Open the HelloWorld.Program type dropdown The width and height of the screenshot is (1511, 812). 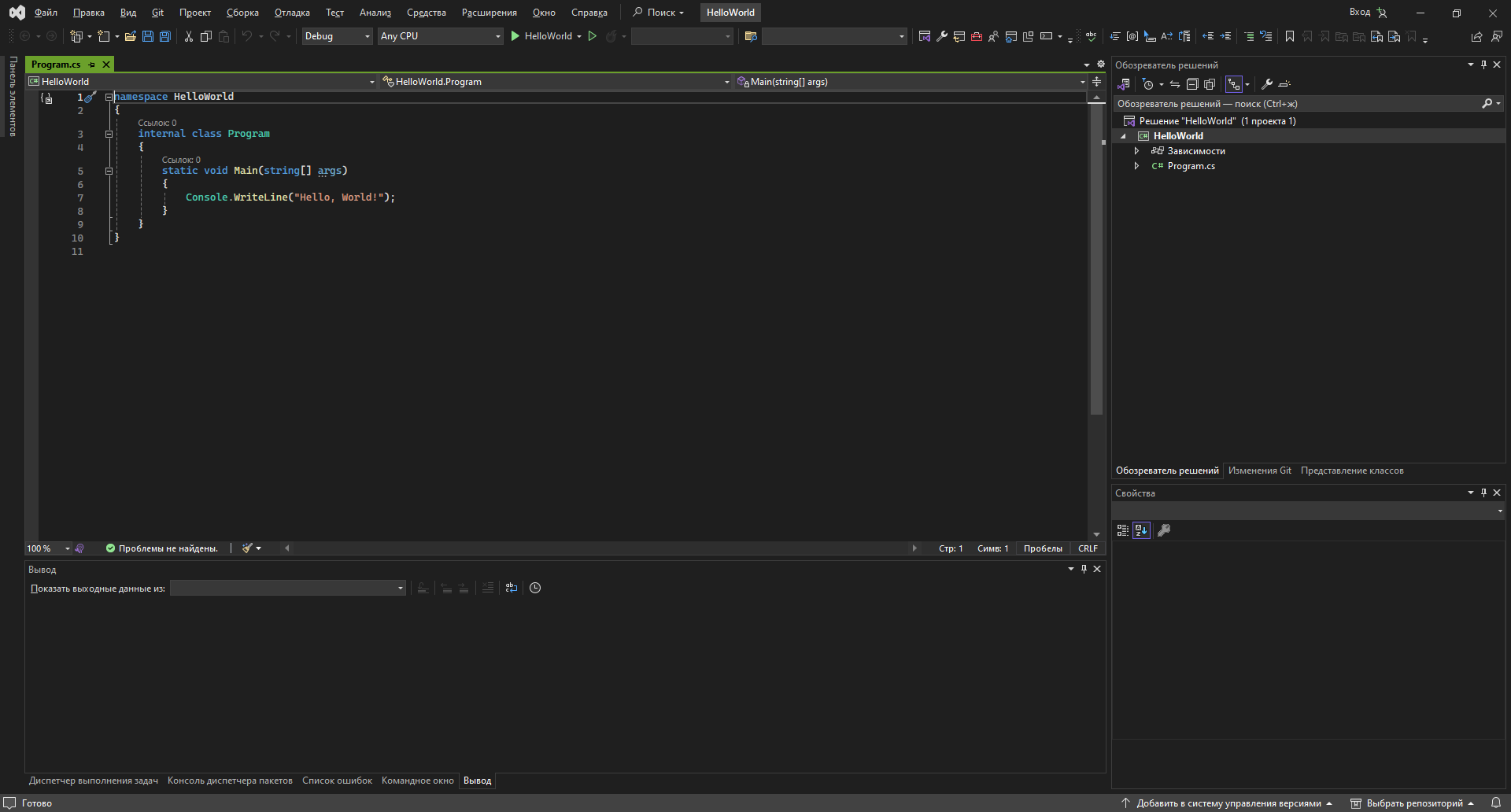(x=556, y=82)
